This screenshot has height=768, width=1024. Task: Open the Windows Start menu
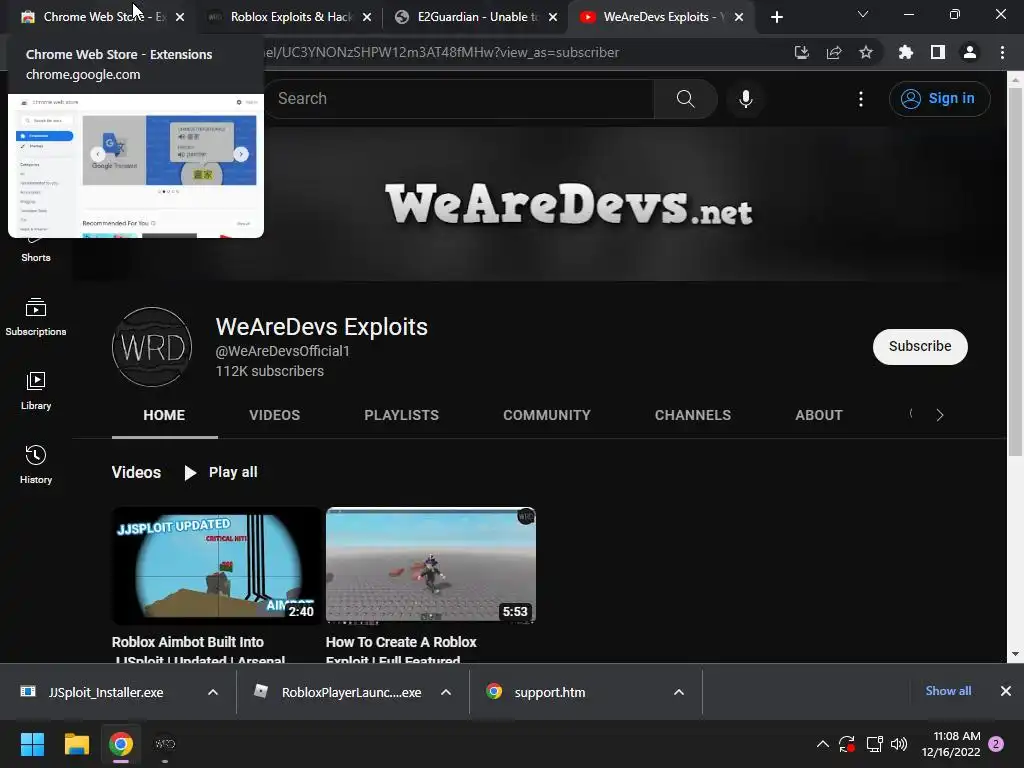pyautogui.click(x=32, y=744)
